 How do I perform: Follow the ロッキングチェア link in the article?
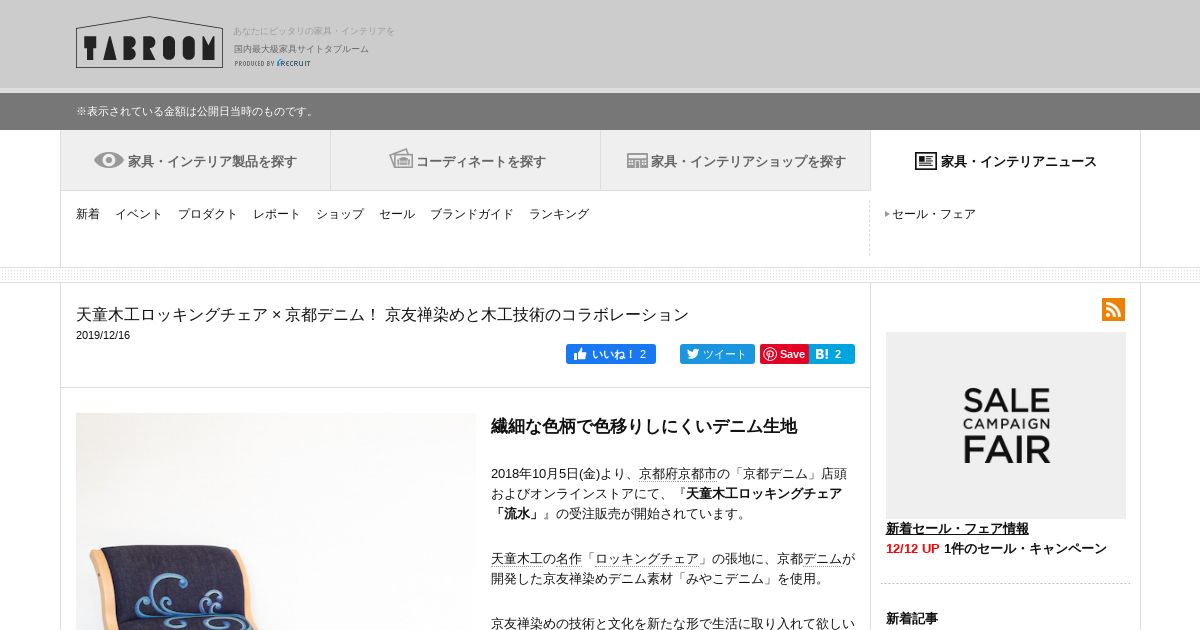click(x=647, y=558)
